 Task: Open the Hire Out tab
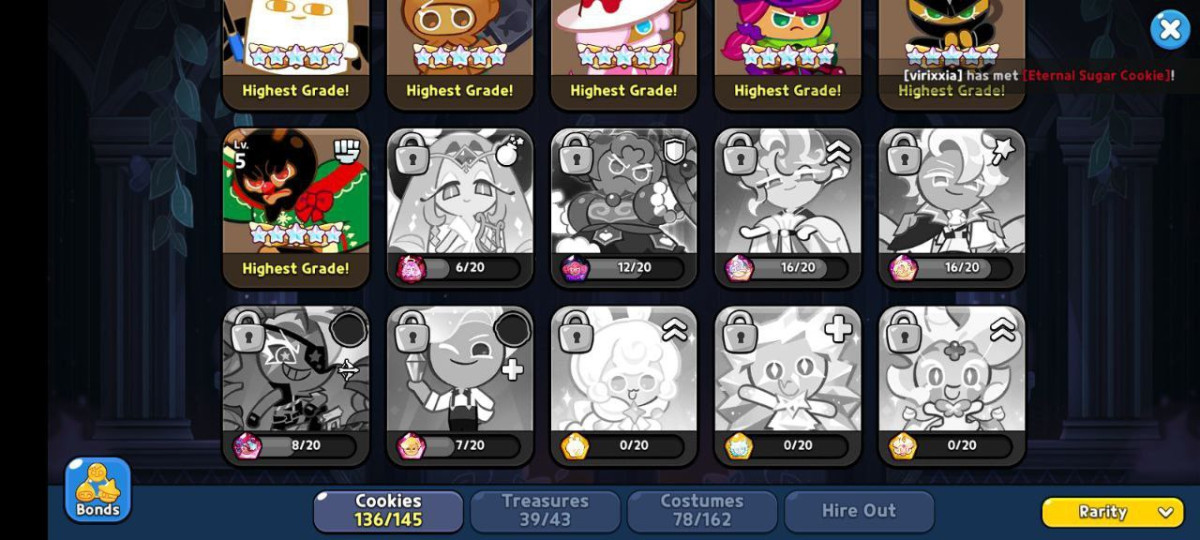(x=859, y=510)
